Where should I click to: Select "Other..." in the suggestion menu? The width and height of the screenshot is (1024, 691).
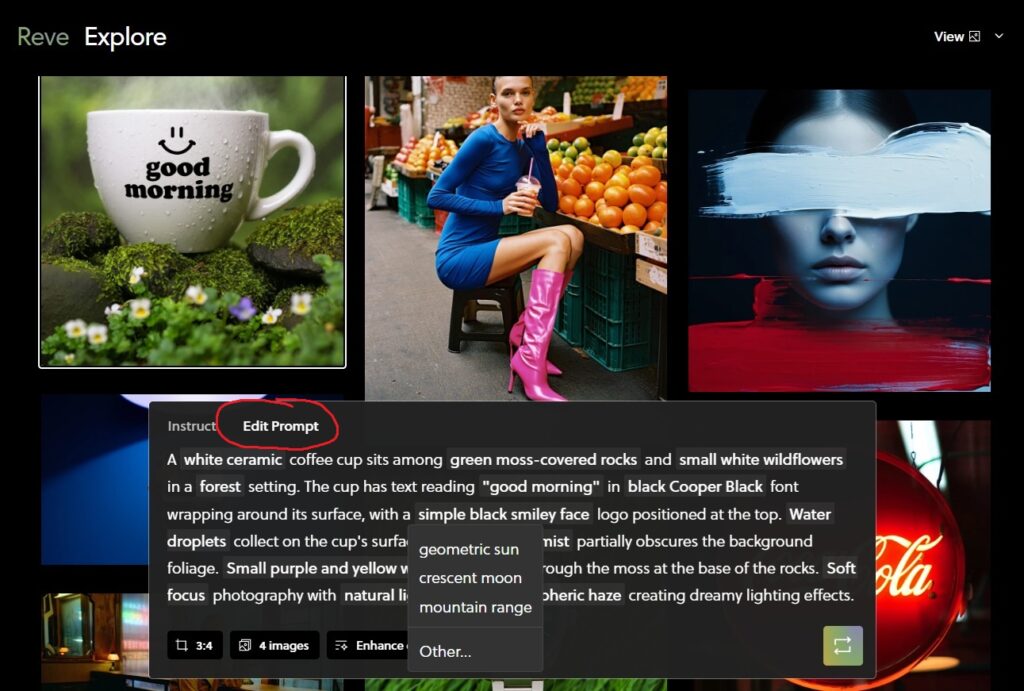click(x=445, y=651)
